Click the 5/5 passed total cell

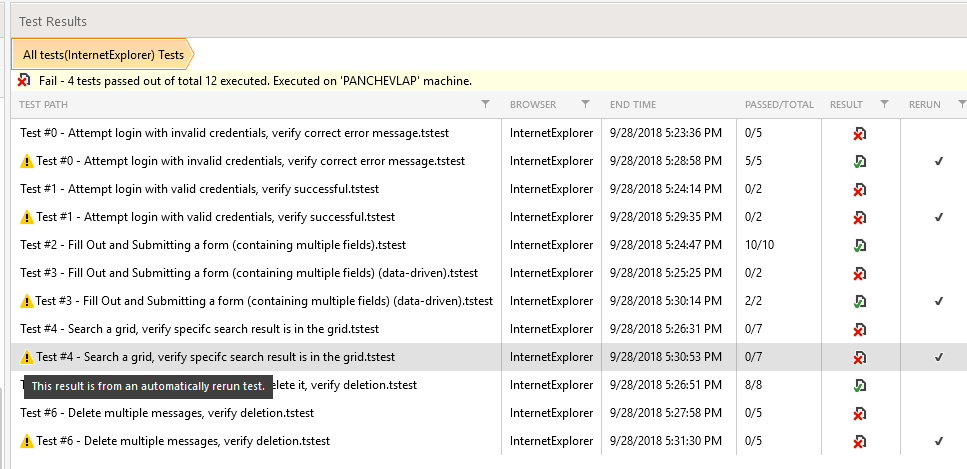753,161
